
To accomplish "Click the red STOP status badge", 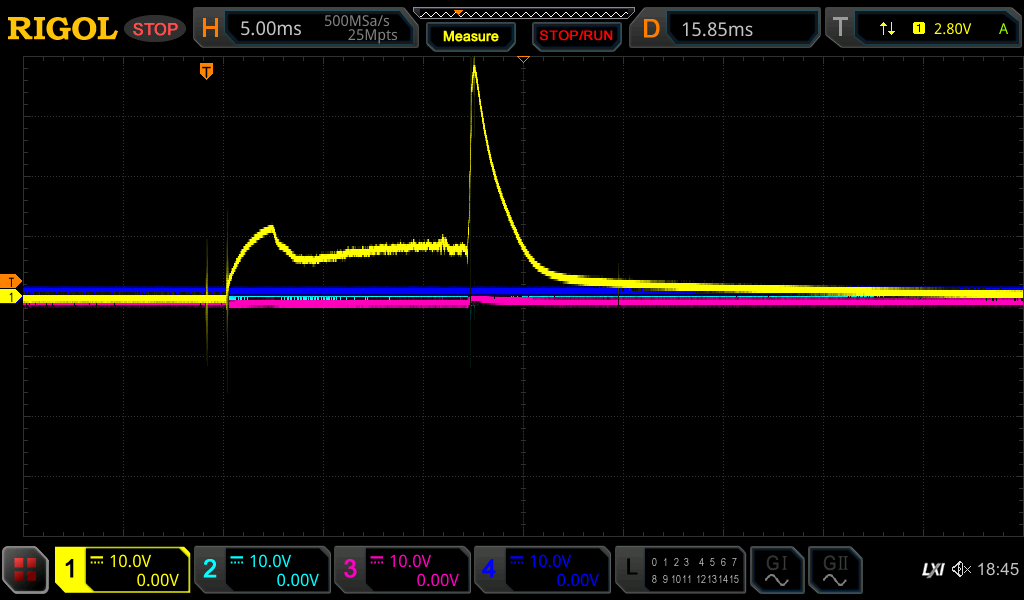I will 155,29.
